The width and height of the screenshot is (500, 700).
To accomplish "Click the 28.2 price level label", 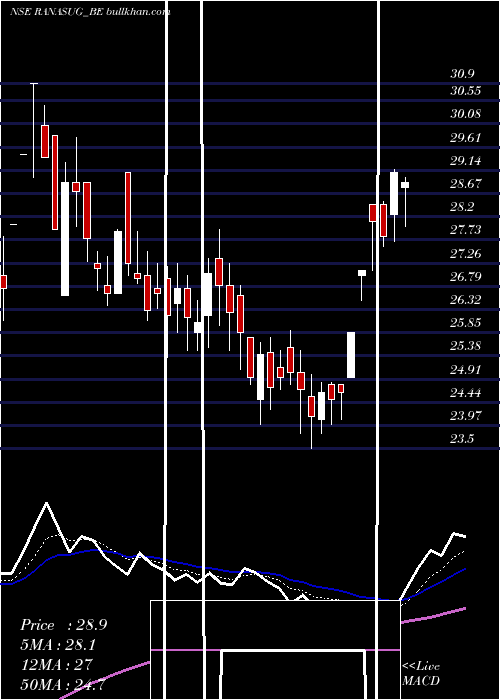I will 462,207.
